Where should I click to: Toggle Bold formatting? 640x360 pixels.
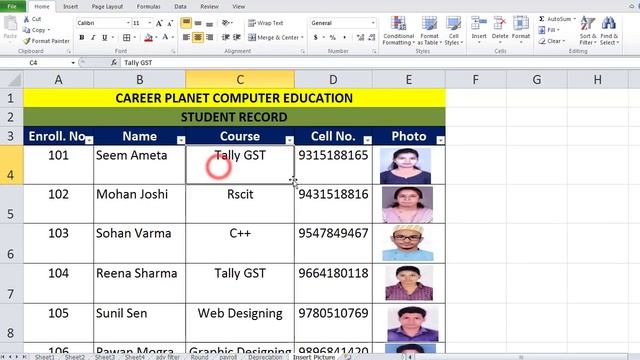[x=82, y=38]
